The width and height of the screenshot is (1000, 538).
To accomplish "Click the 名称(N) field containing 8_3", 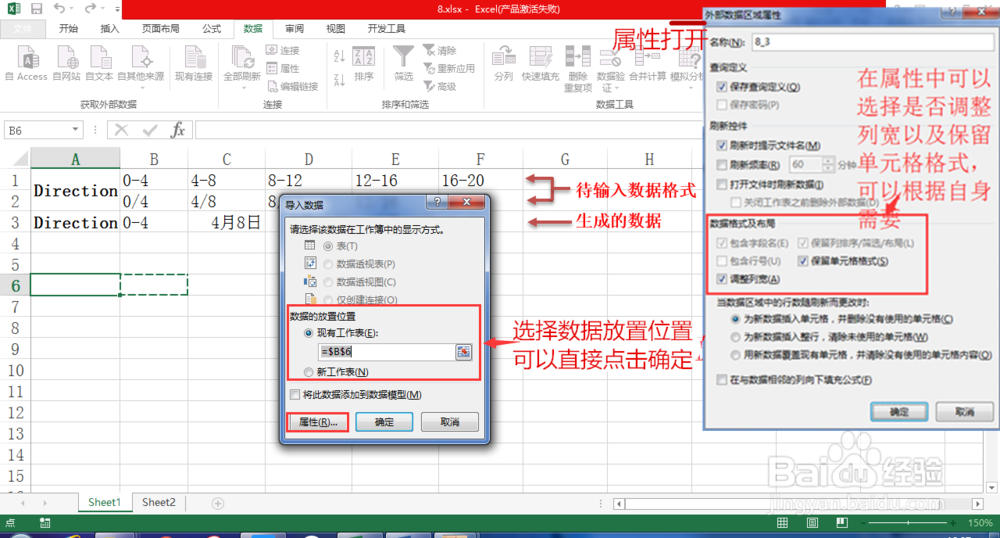I will [x=872, y=42].
